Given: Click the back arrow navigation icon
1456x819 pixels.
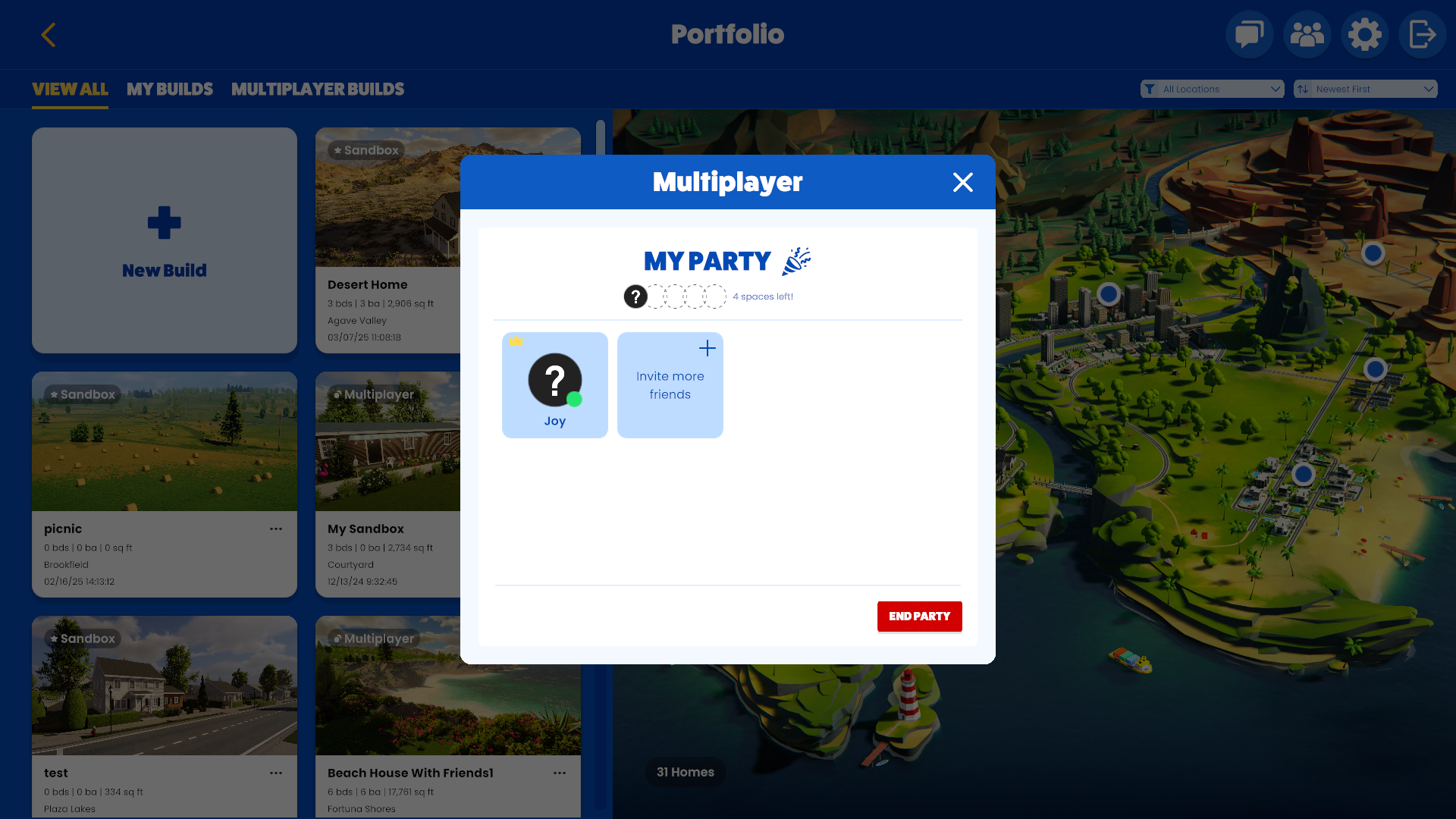Looking at the screenshot, I should pyautogui.click(x=48, y=35).
